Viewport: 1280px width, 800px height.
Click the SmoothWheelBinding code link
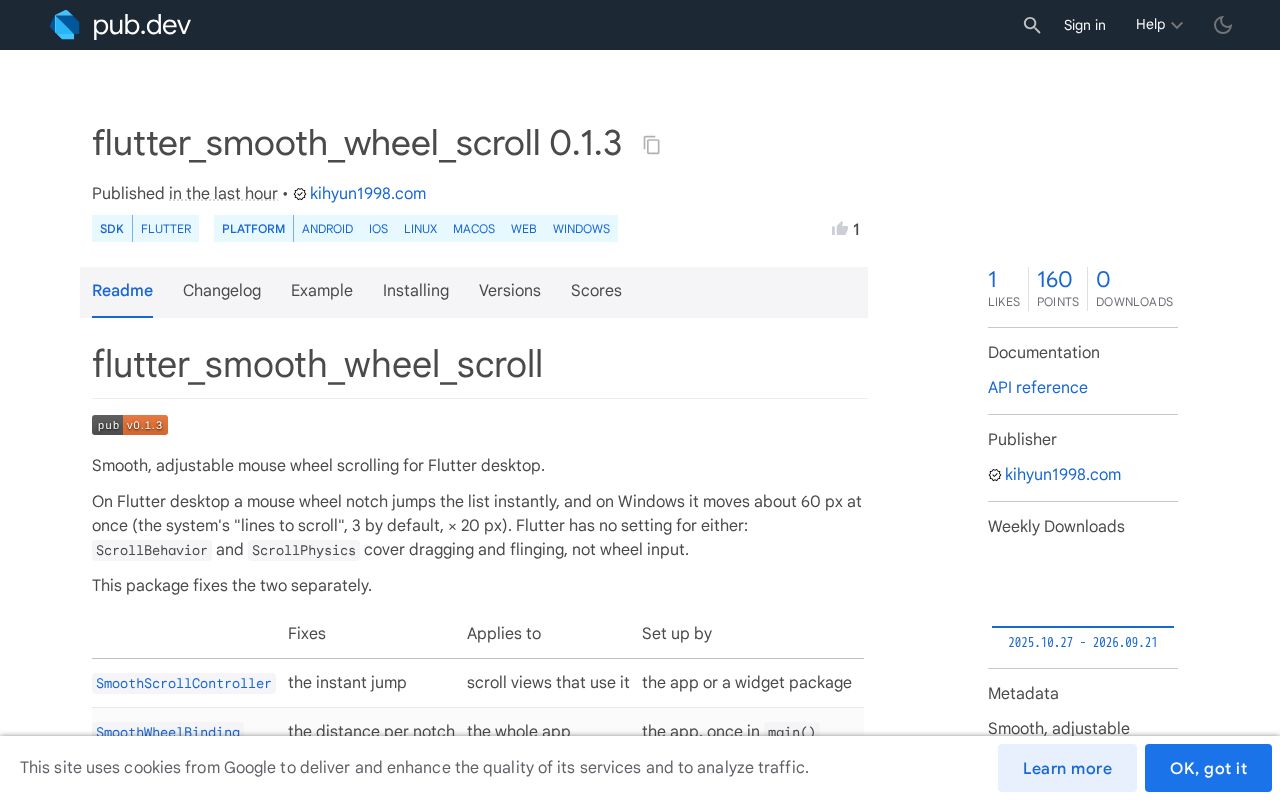[168, 731]
